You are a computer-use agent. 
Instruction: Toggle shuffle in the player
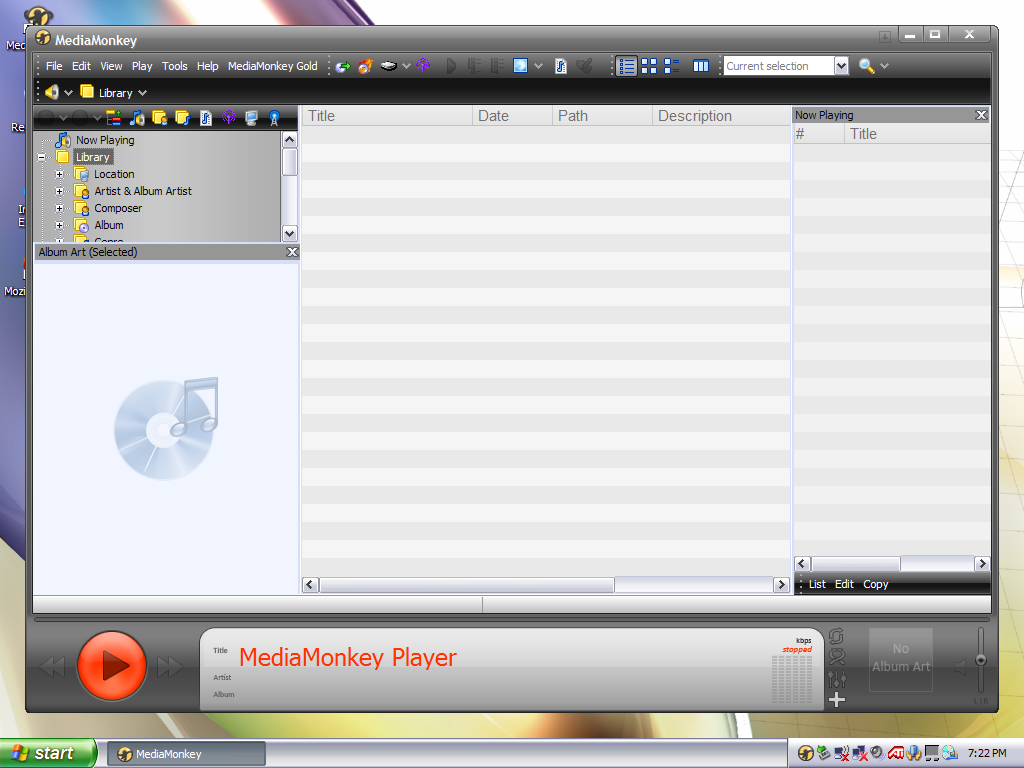pos(838,657)
